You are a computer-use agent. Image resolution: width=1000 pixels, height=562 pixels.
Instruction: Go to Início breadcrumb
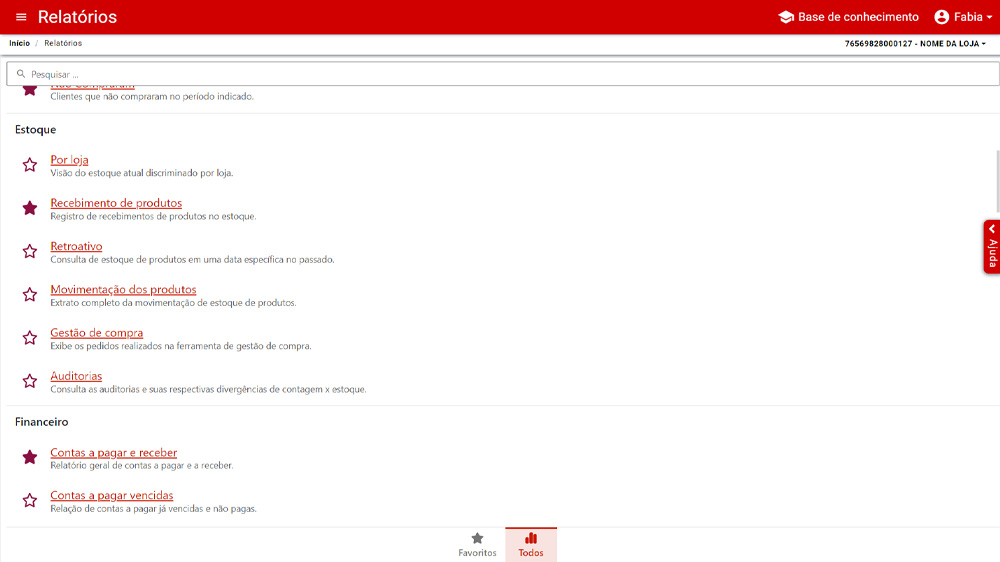point(19,44)
